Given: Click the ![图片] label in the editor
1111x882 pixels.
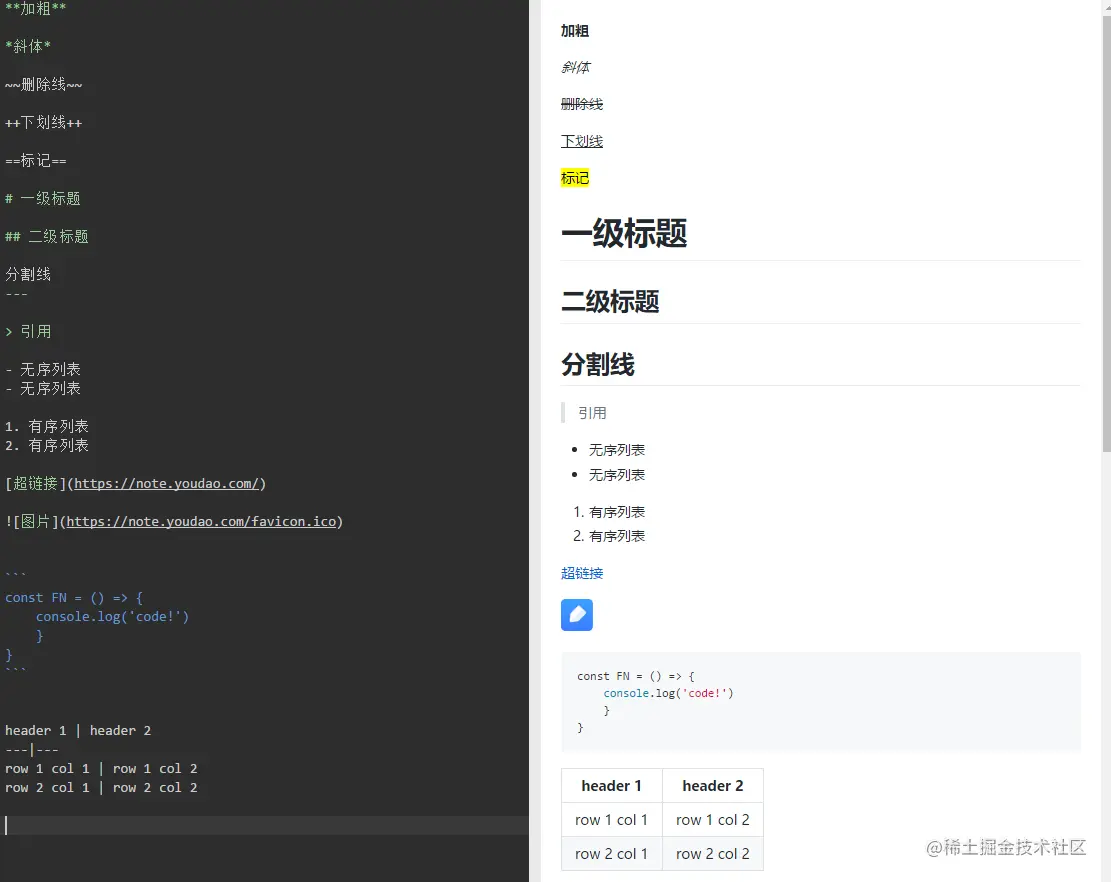Looking at the screenshot, I should pyautogui.click(x=32, y=521).
